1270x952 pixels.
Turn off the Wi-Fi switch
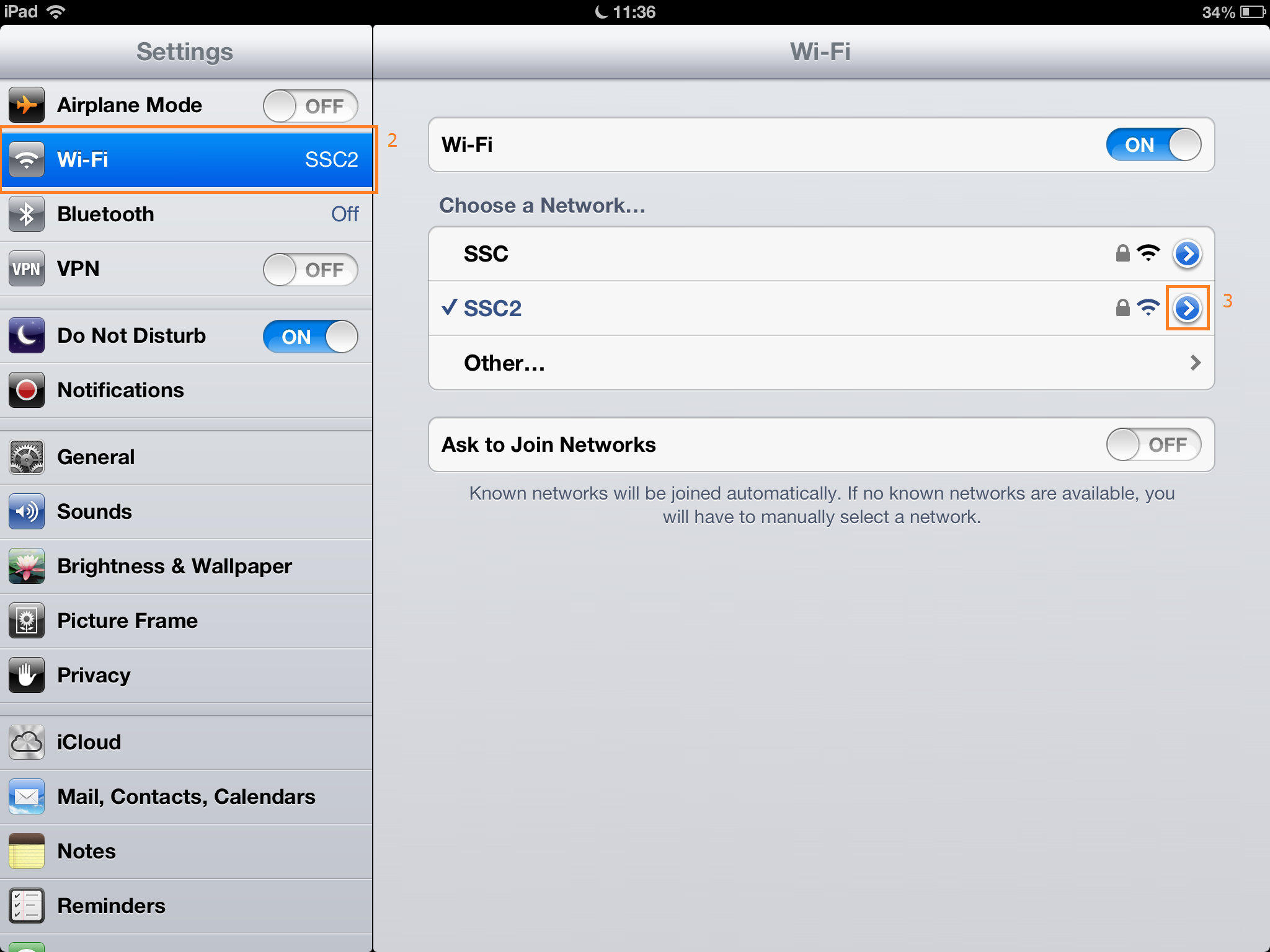click(x=1153, y=144)
